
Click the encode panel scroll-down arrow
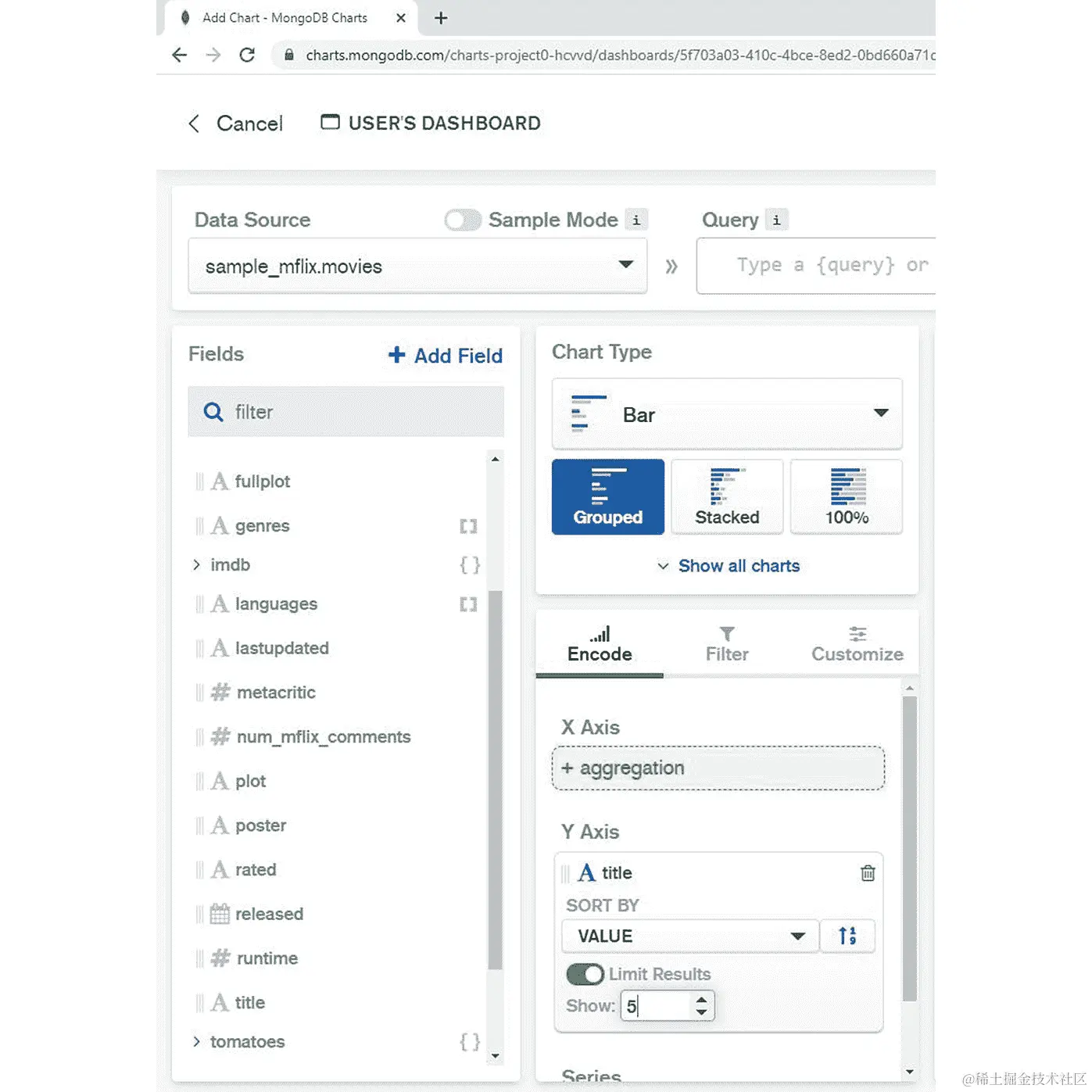(x=909, y=1072)
